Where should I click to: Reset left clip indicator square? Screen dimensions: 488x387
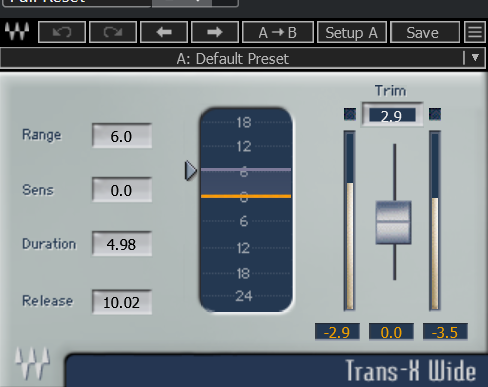point(350,114)
